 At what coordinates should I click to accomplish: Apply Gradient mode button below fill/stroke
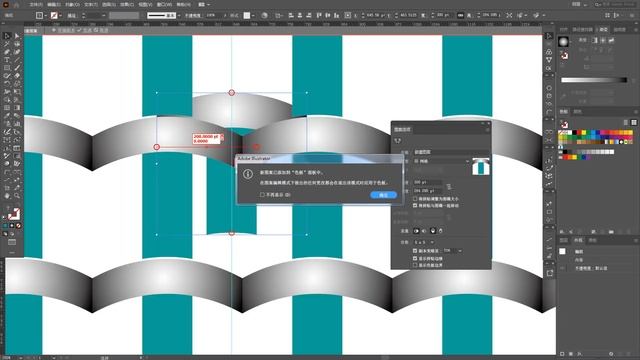[12, 226]
